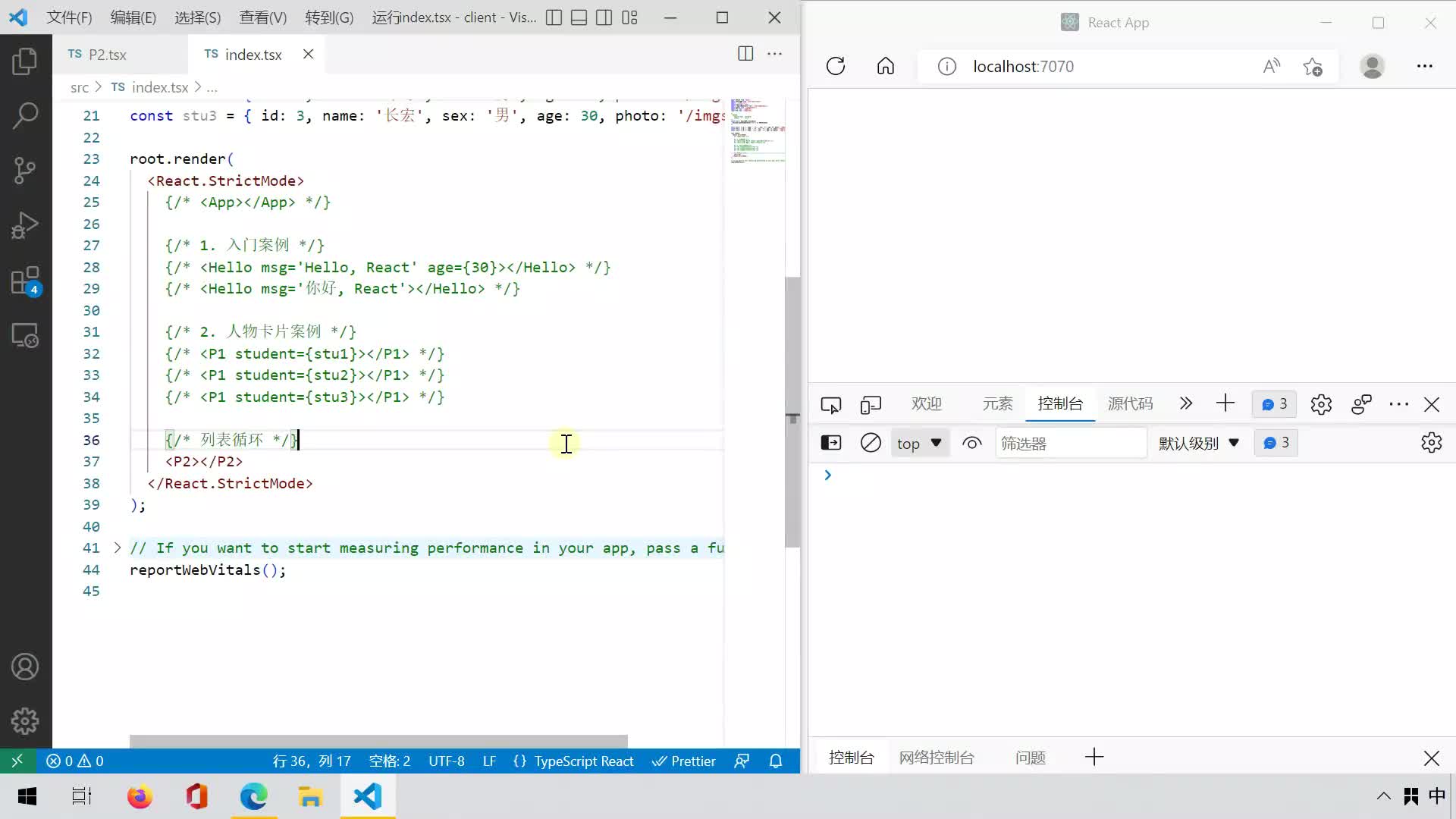The height and width of the screenshot is (819, 1456).
Task: Add this page to favorites
Action: [x=1313, y=67]
